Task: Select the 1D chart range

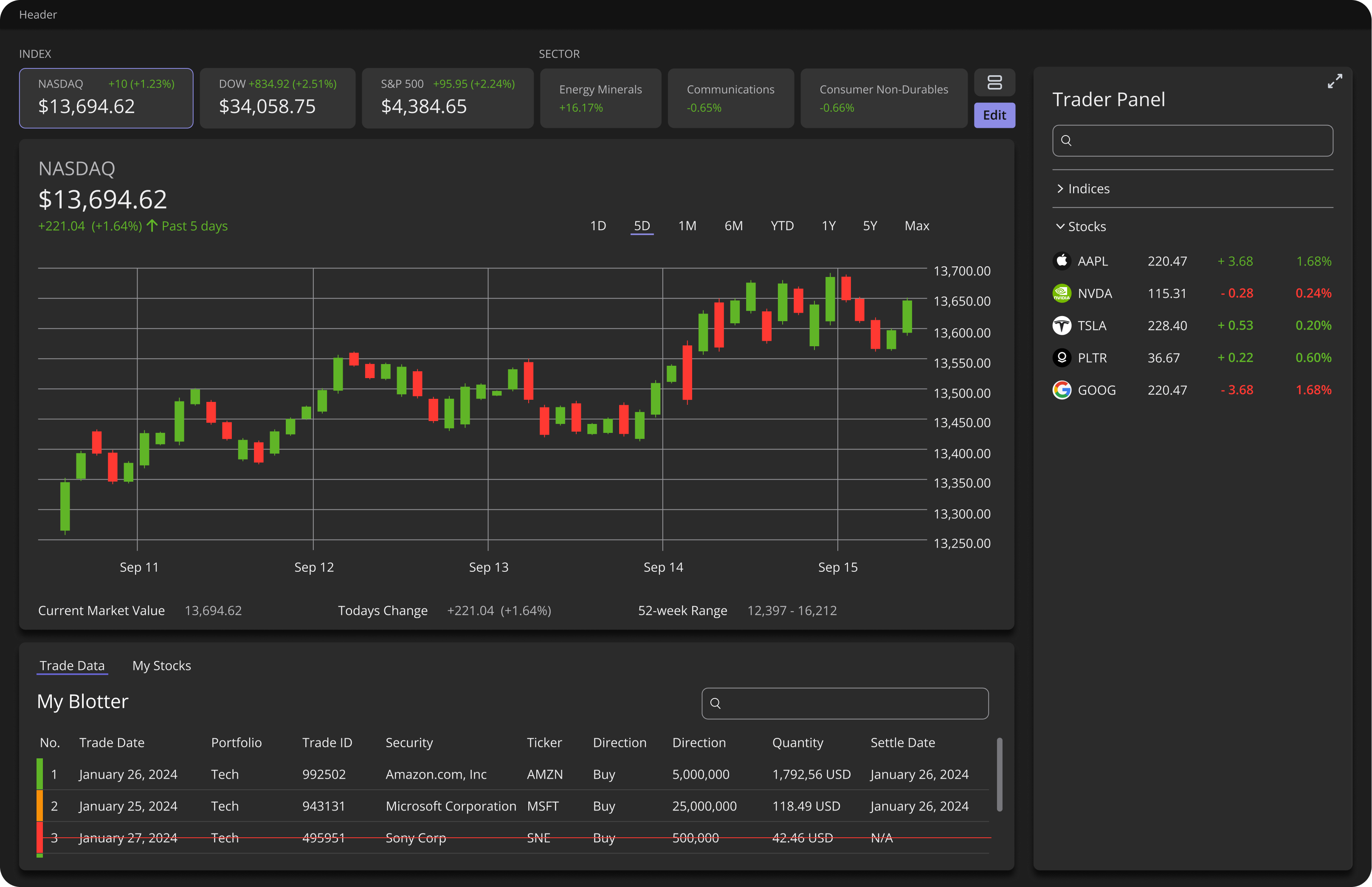Action: 597,226
